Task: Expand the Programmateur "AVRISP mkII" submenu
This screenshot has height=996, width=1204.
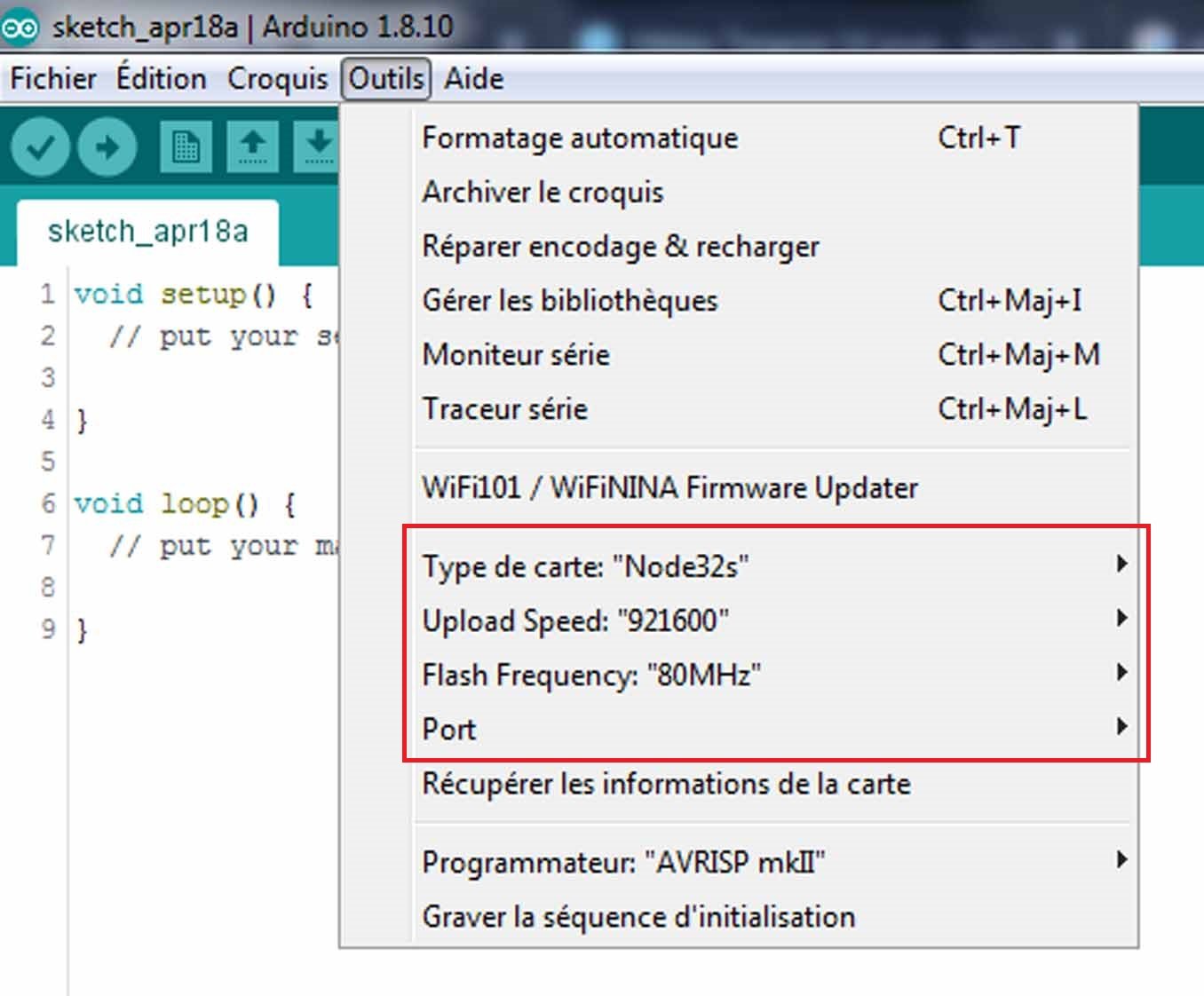Action: tap(775, 862)
